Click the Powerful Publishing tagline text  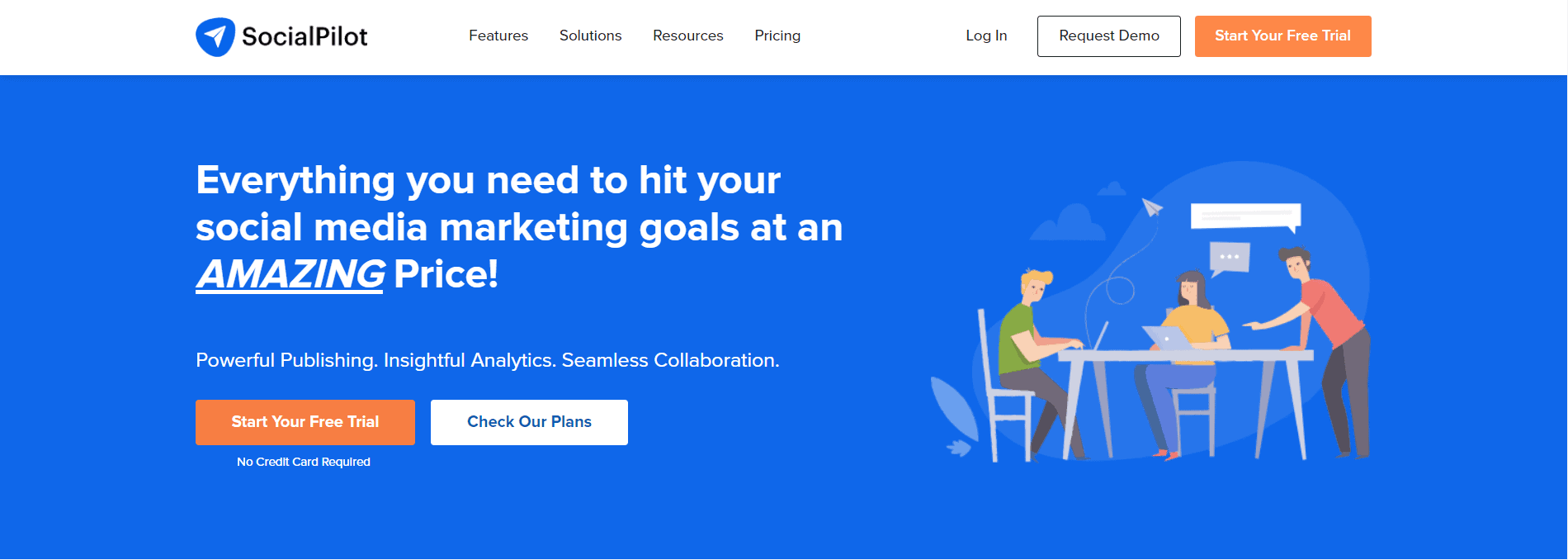pyautogui.click(x=487, y=360)
